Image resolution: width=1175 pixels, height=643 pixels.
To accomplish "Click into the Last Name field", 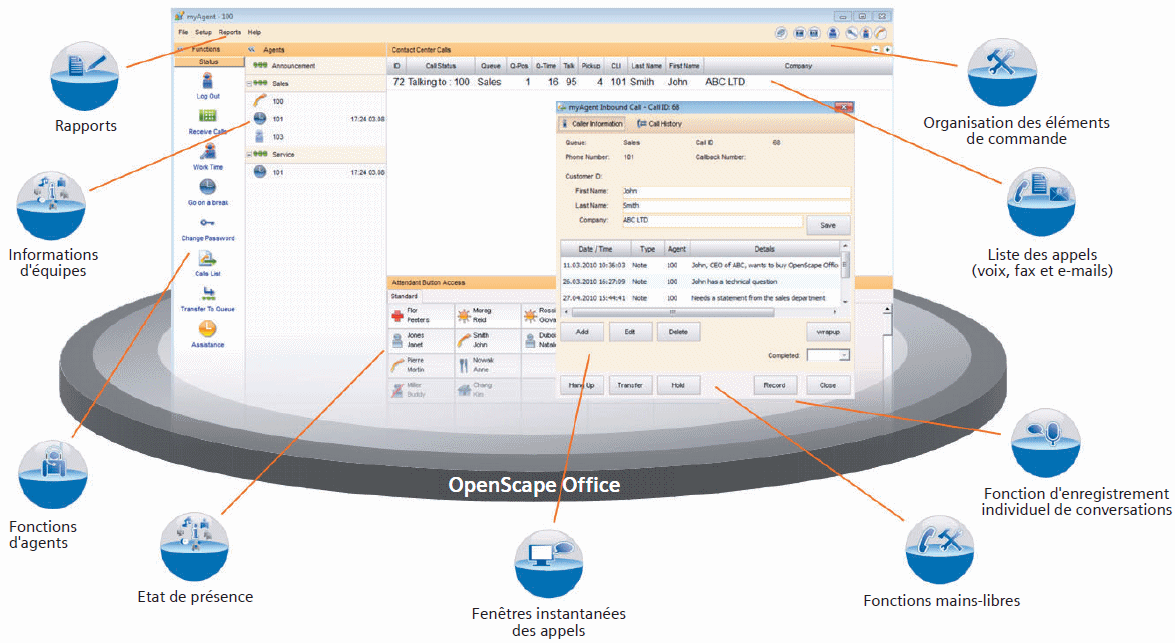I will click(x=736, y=205).
